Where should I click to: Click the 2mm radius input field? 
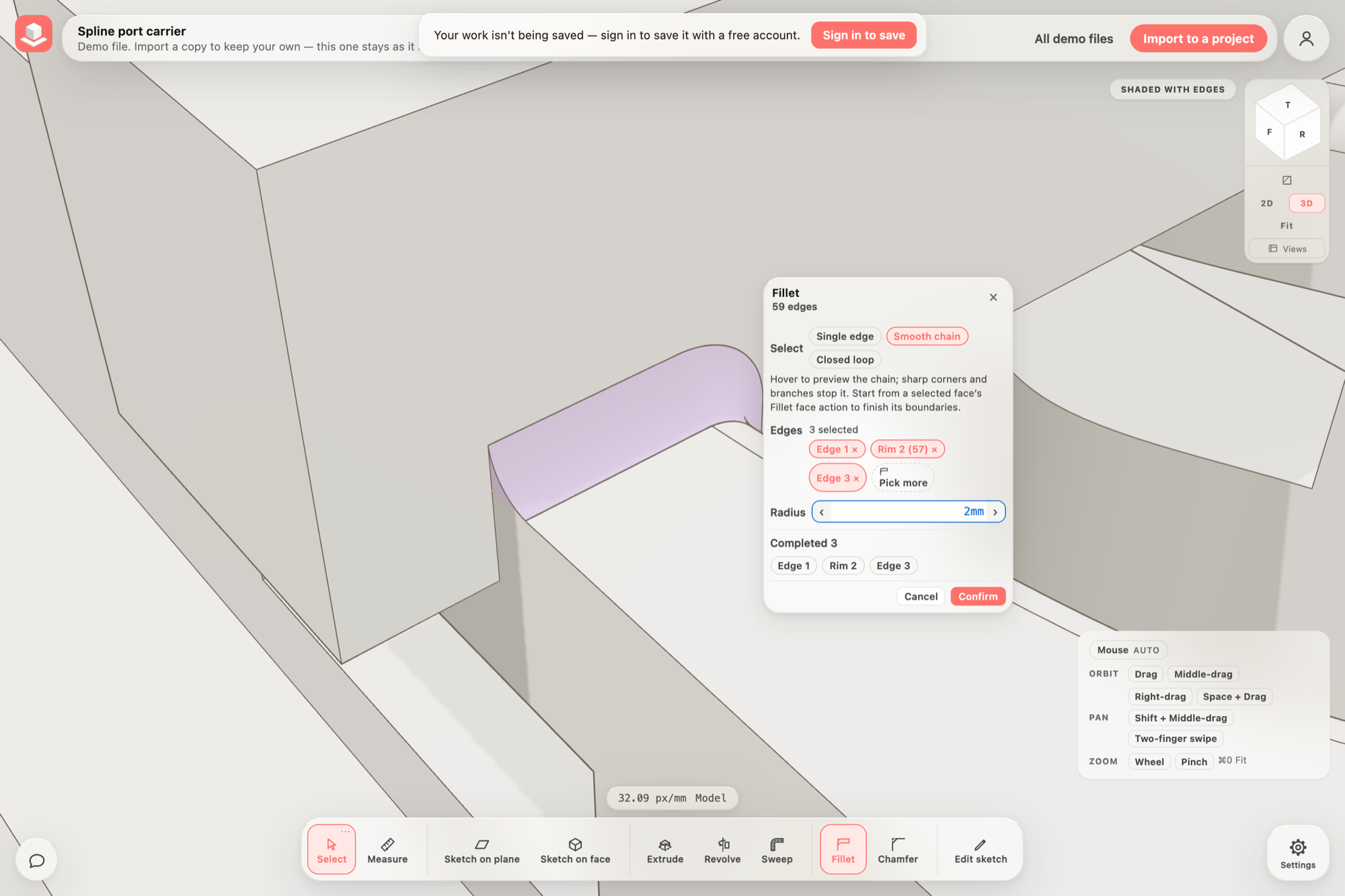[x=908, y=512]
